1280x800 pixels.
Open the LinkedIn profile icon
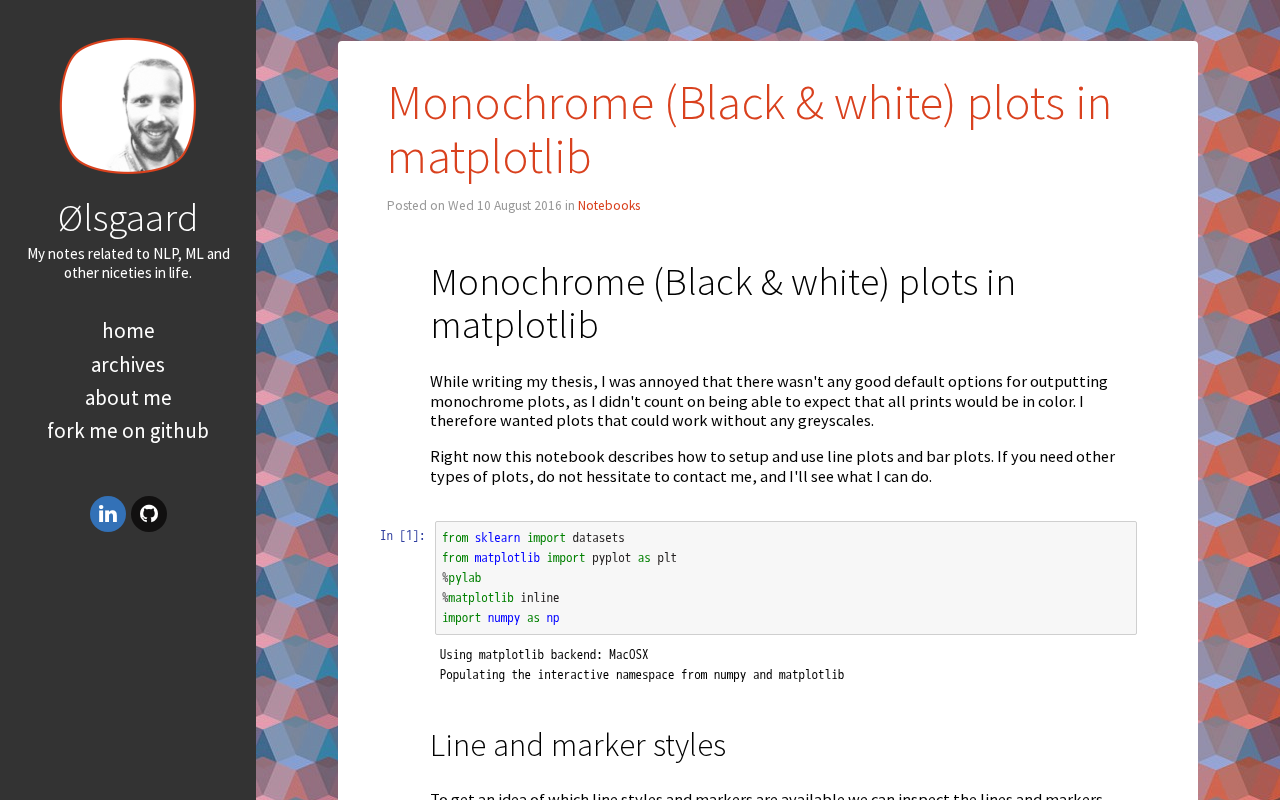pos(108,514)
